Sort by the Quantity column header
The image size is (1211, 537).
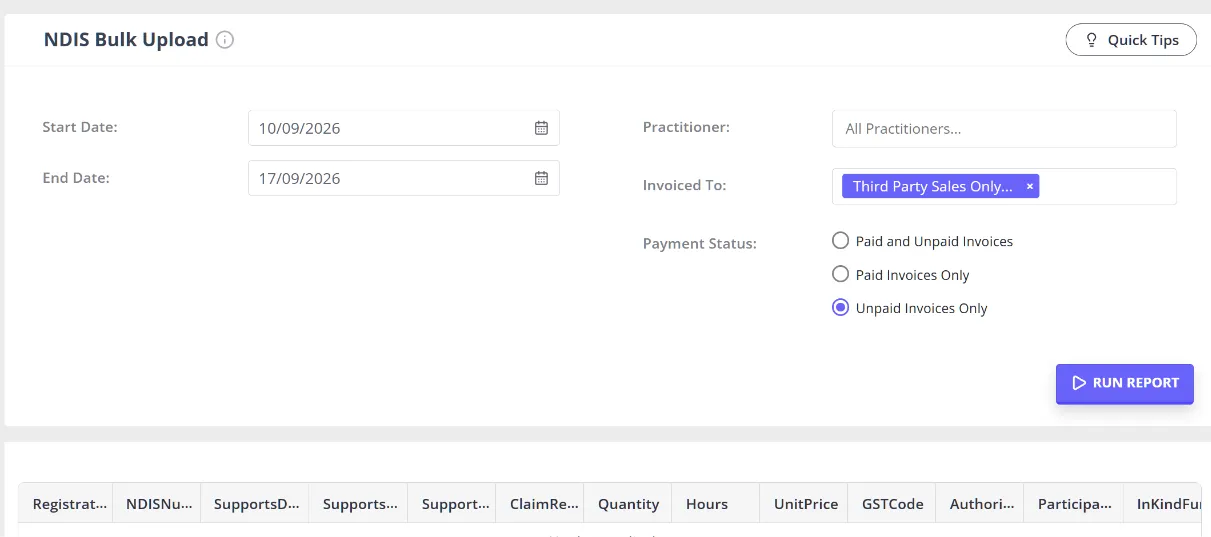pyautogui.click(x=628, y=504)
